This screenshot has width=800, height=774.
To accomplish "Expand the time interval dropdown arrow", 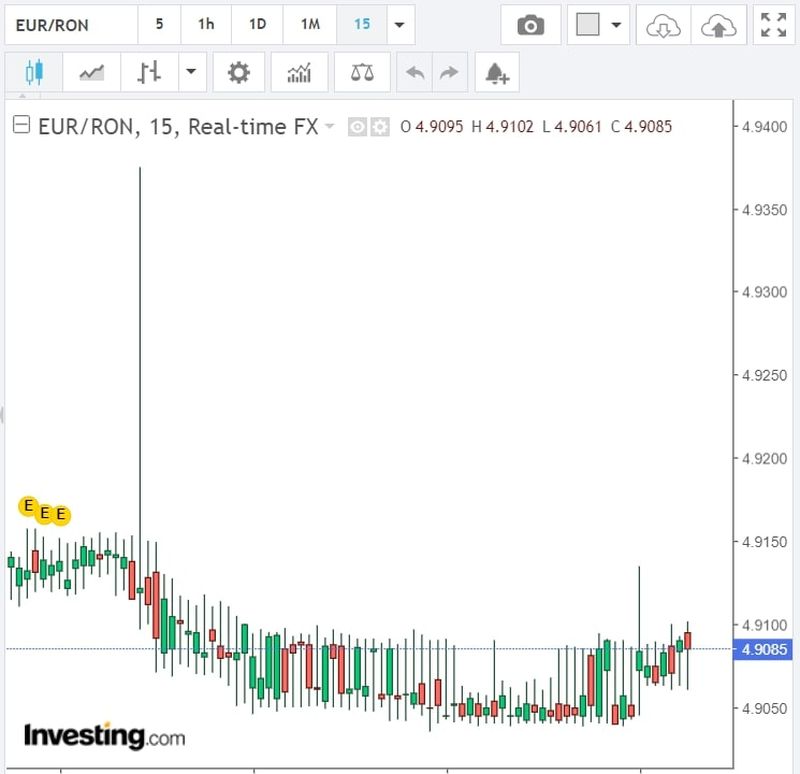I will point(400,25).
